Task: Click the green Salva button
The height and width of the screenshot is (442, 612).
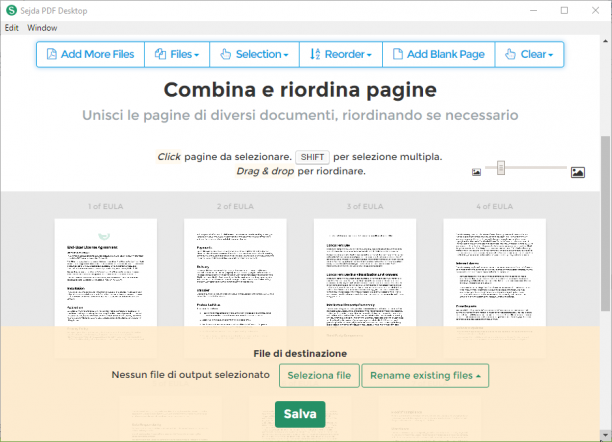Action: 300,414
